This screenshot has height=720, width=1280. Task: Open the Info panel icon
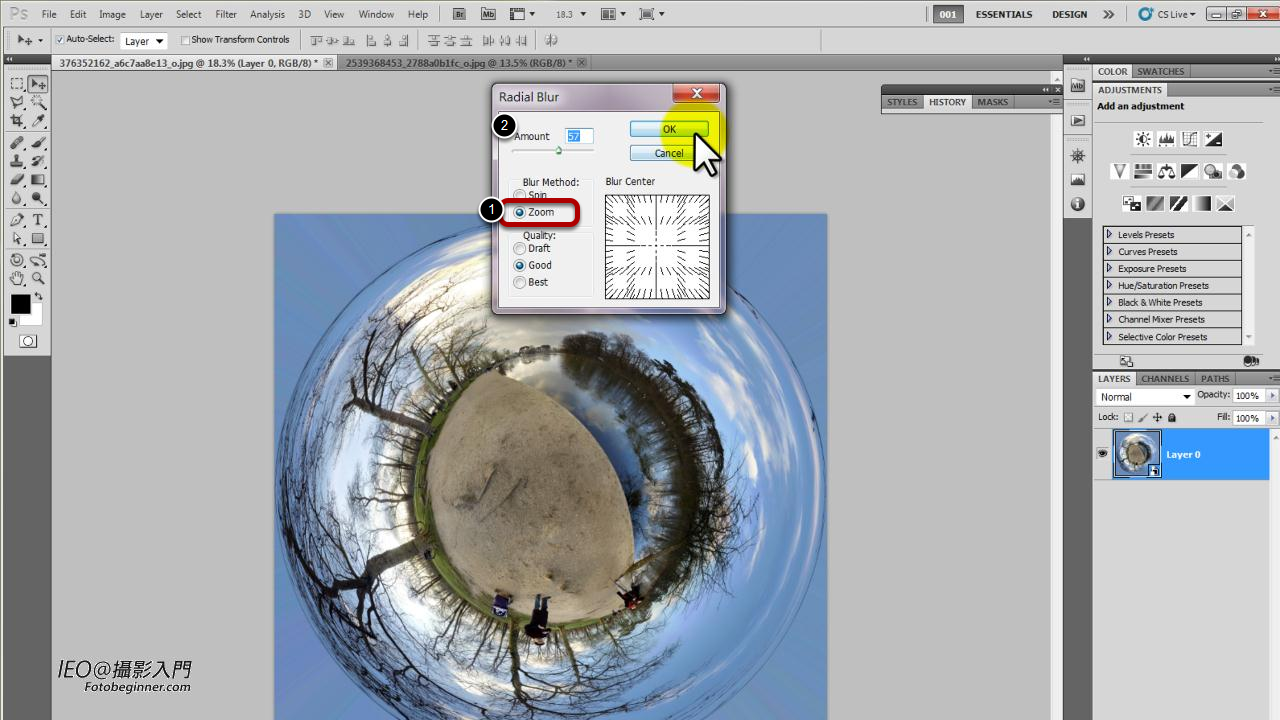click(x=1077, y=204)
